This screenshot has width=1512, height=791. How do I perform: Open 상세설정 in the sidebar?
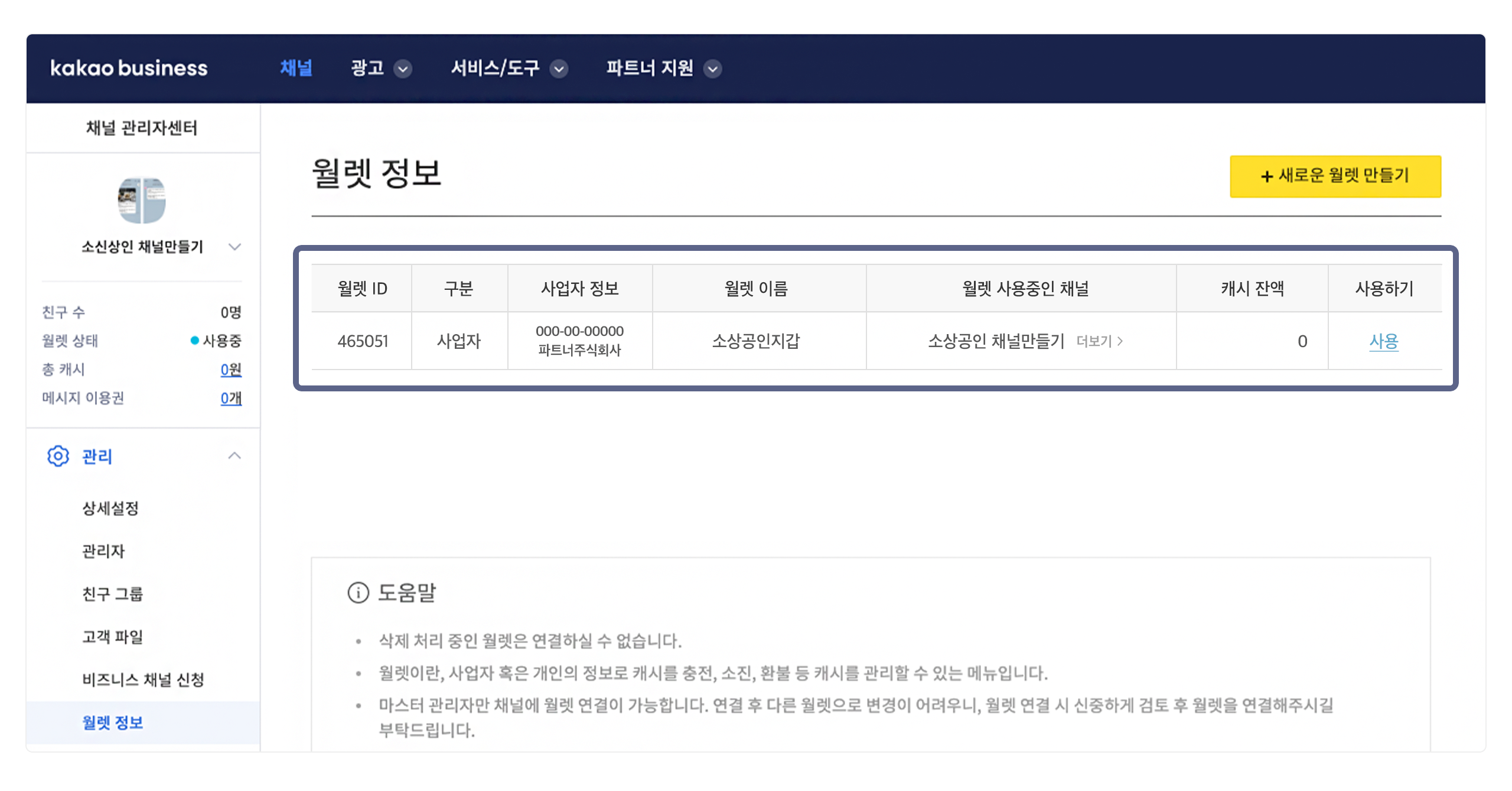coord(110,508)
